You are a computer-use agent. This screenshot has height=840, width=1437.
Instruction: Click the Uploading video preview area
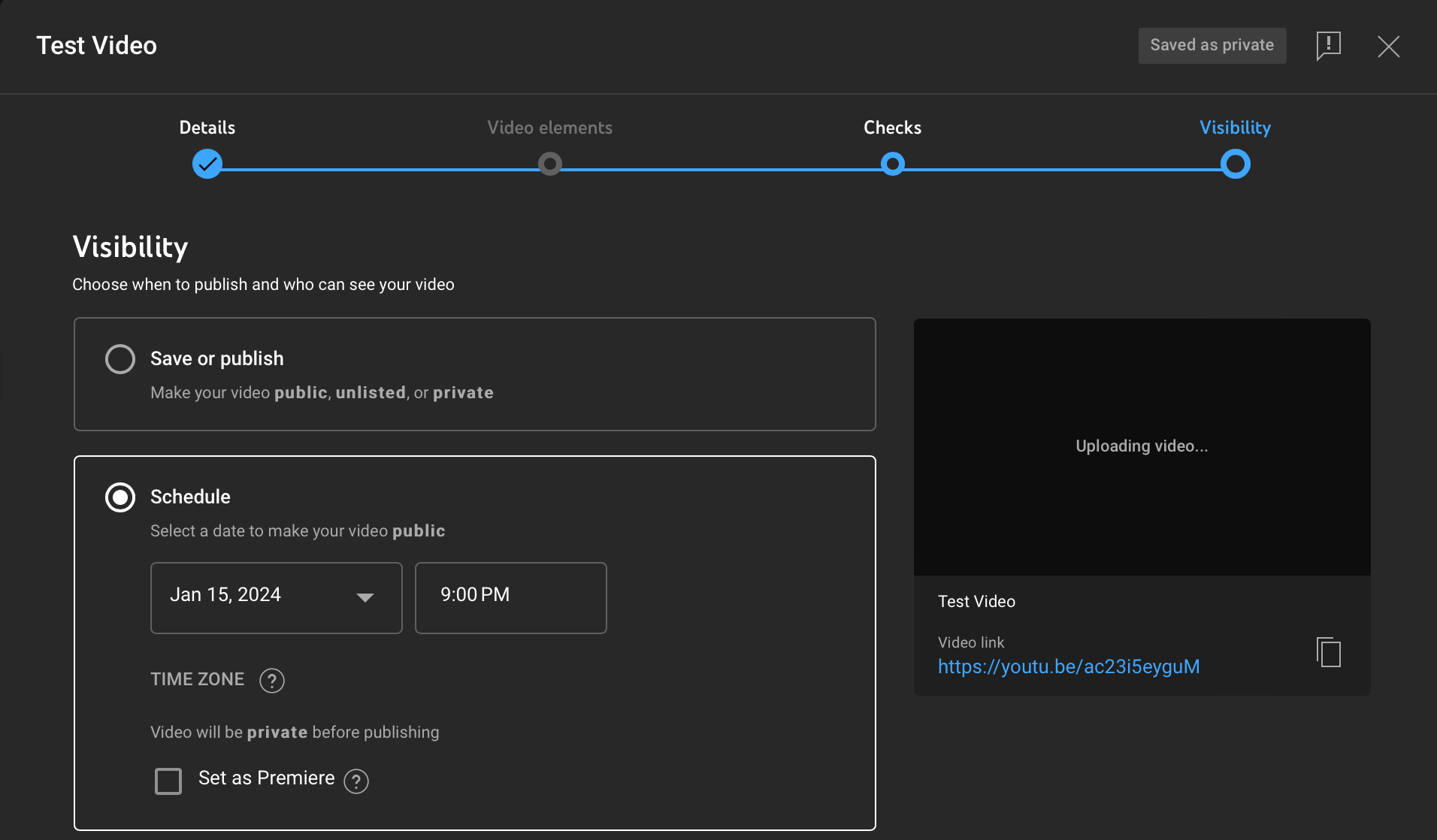pos(1141,446)
